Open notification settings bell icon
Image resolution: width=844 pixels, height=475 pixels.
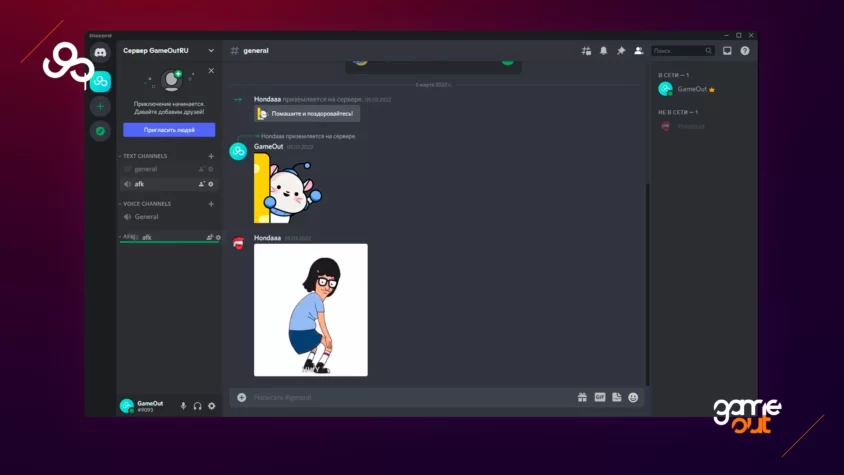(x=603, y=51)
